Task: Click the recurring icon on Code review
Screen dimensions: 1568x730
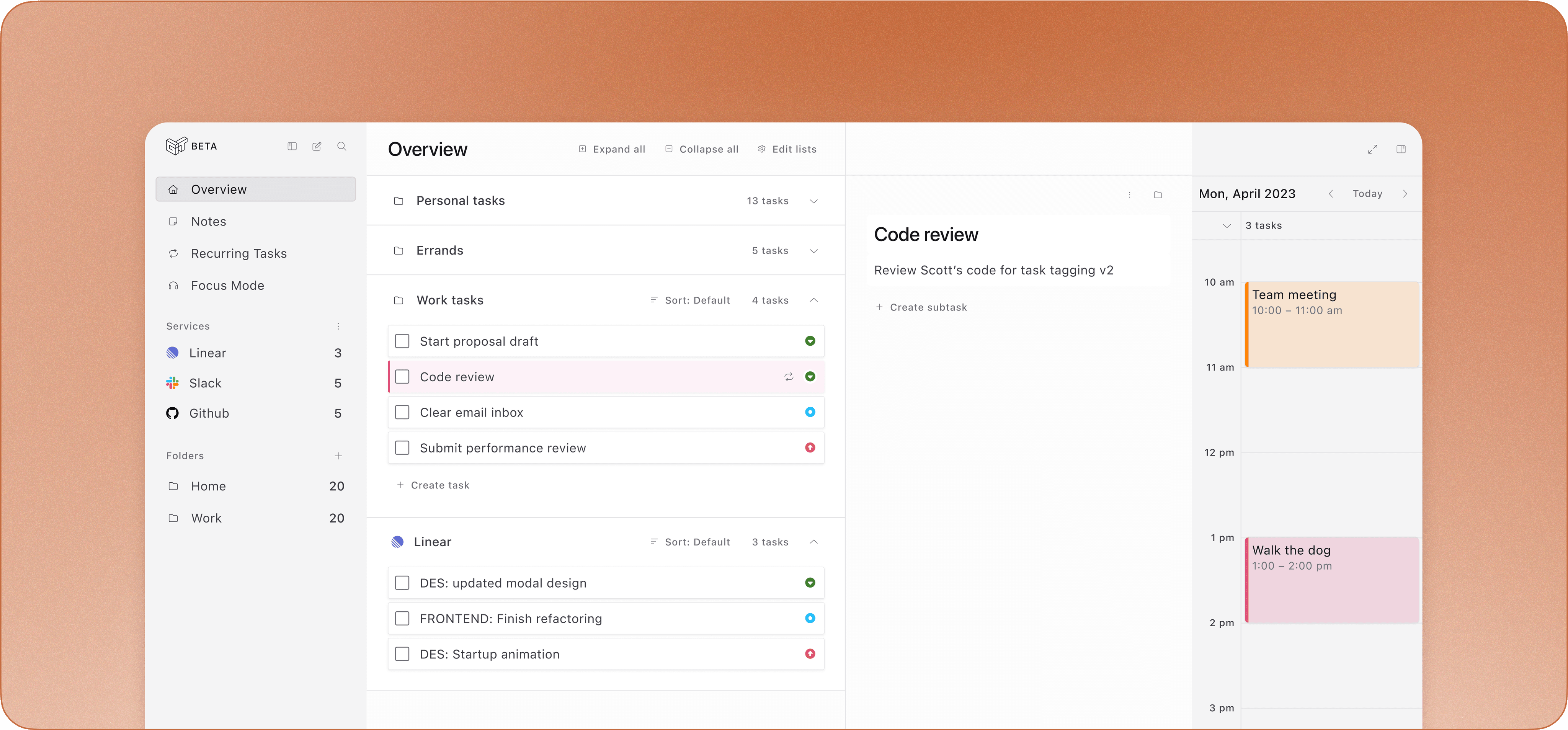Action: [789, 377]
